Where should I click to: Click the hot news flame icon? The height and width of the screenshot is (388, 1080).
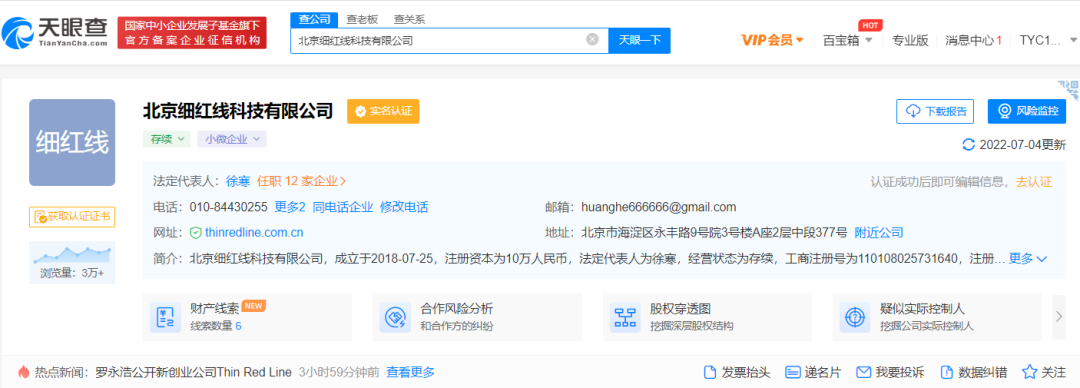(x=24, y=372)
